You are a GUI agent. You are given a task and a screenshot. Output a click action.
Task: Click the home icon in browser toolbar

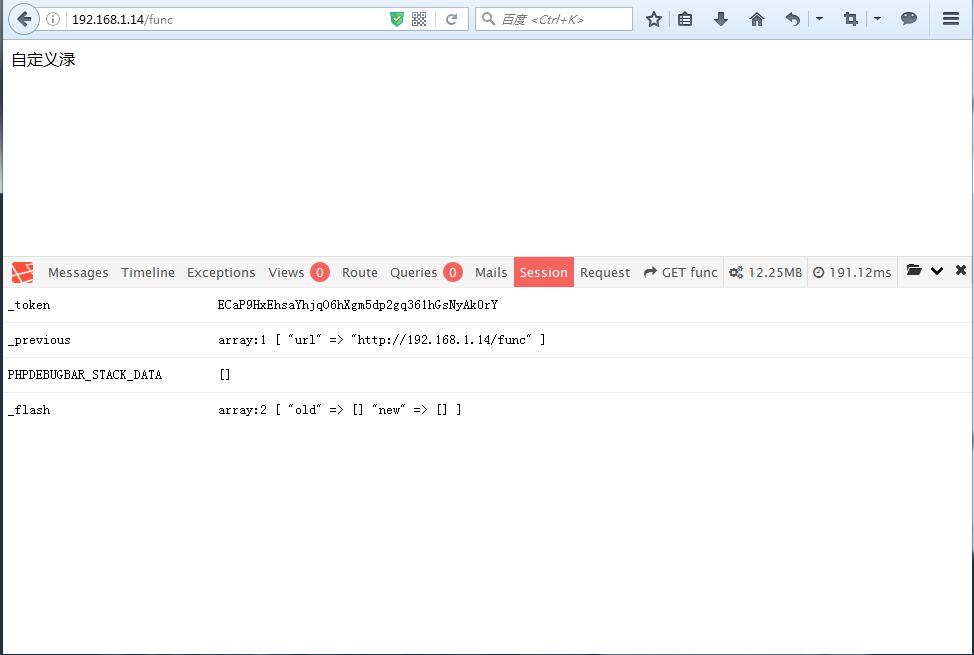pos(756,18)
